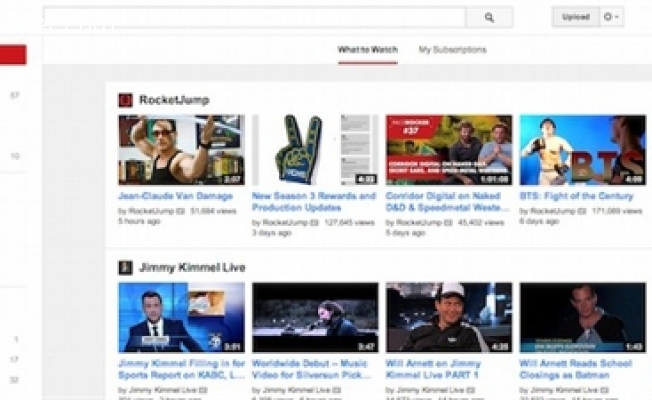The height and width of the screenshot is (400, 652).
Task: Play the Corridor Digital video thumbnail
Action: 448,150
